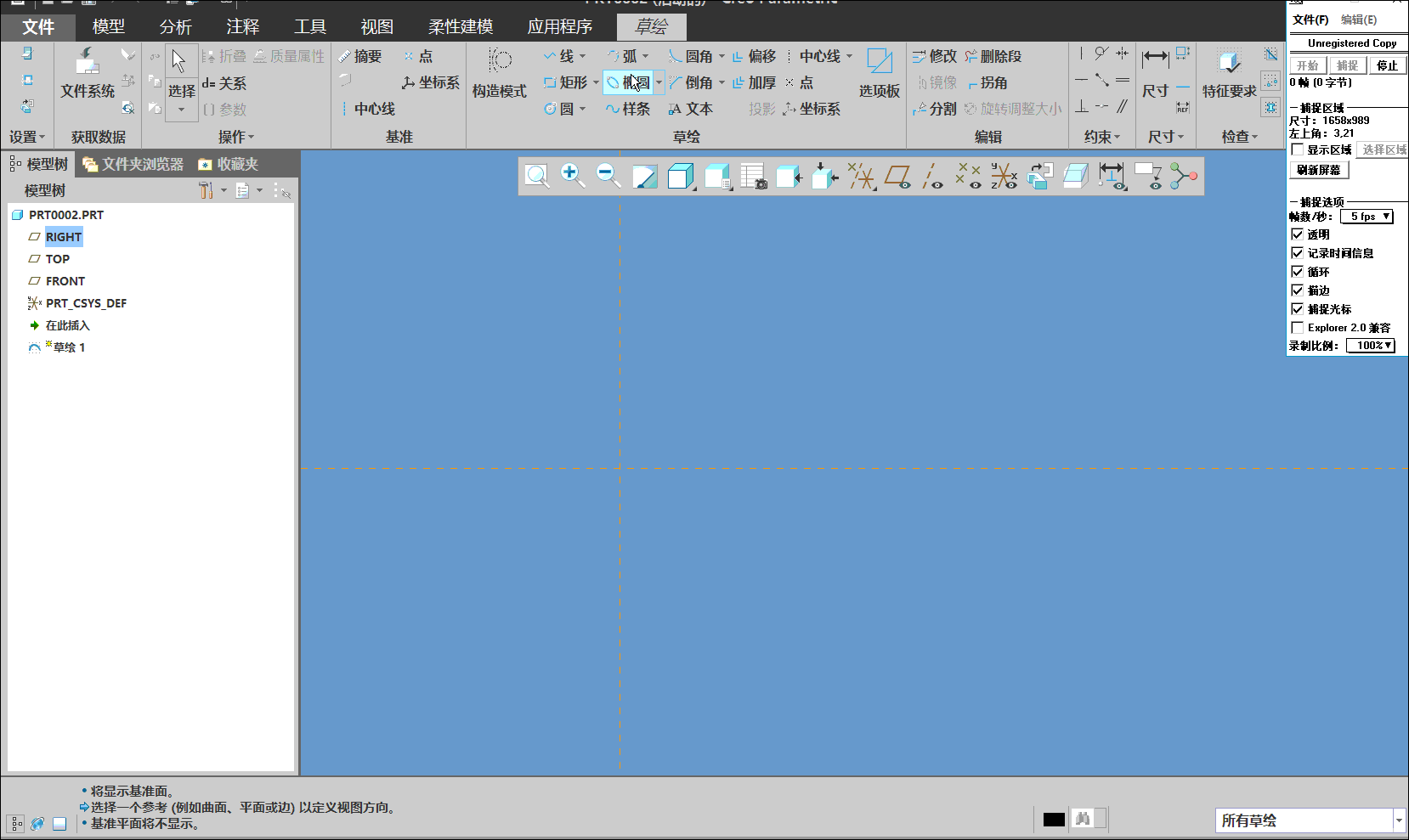Click the Dimension tool arrow icon

pyautogui.click(x=1155, y=58)
